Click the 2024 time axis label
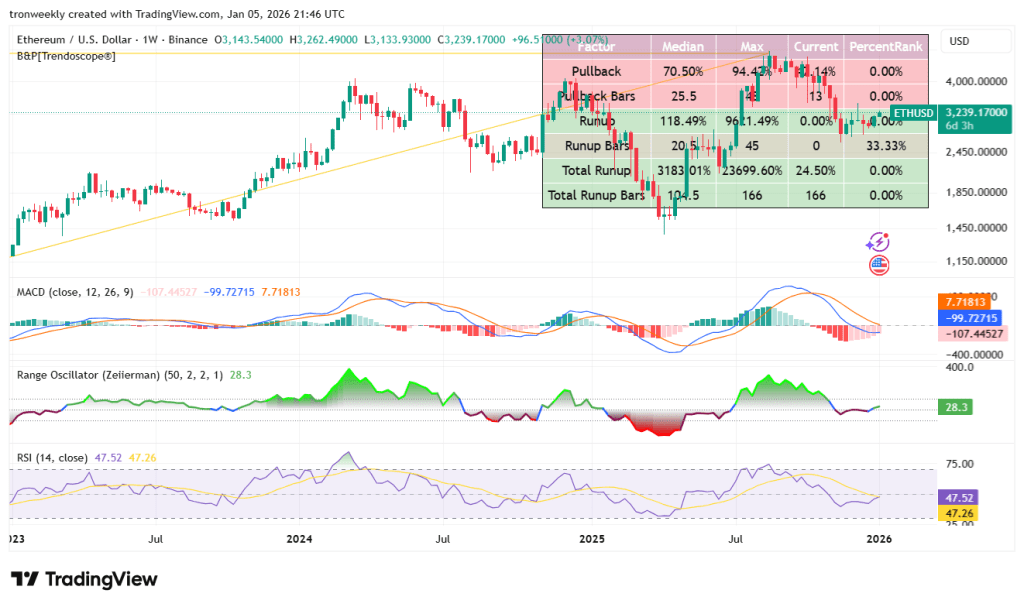This screenshot has width=1024, height=607. [x=299, y=539]
